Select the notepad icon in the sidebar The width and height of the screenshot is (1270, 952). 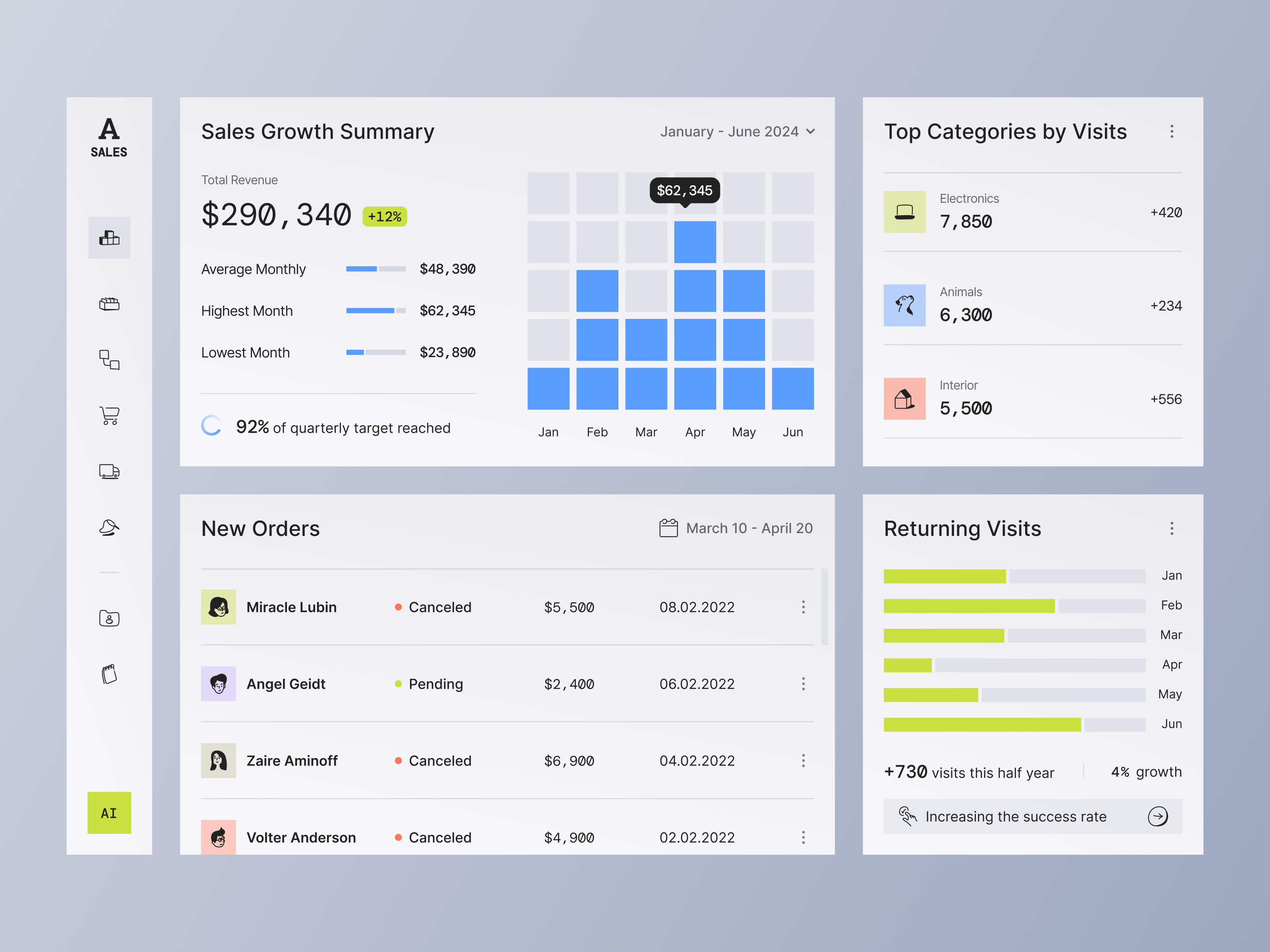click(x=109, y=674)
